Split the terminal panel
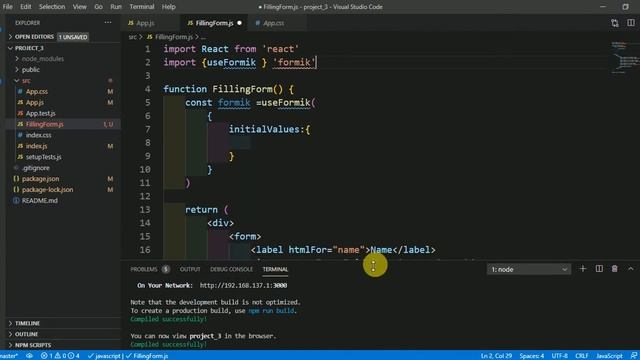This screenshot has width=640, height=360. coord(599,269)
